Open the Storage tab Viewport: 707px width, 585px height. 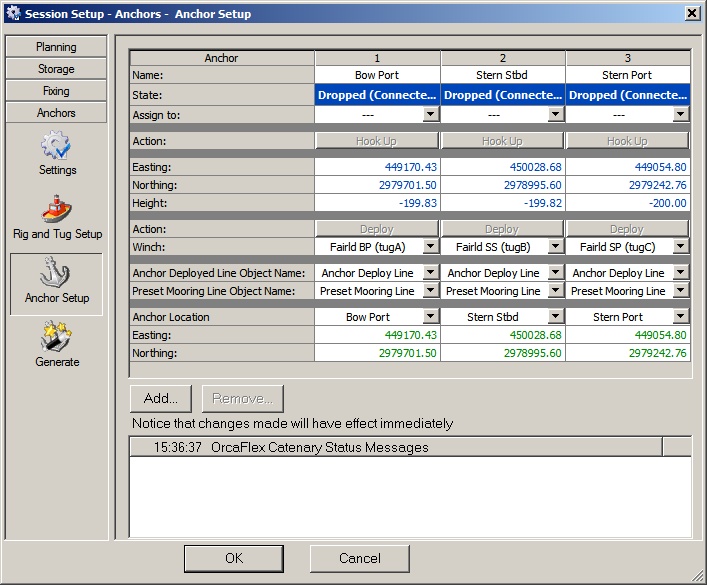[56, 69]
